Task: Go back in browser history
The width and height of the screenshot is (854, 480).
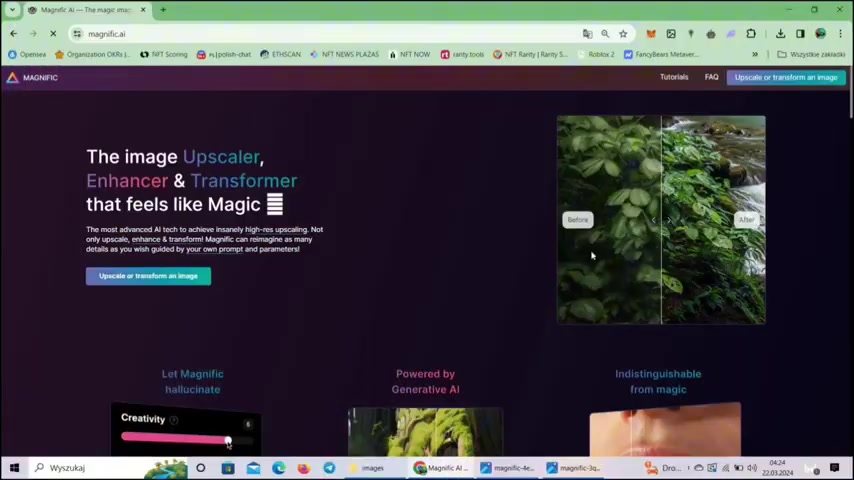Action: (14, 34)
